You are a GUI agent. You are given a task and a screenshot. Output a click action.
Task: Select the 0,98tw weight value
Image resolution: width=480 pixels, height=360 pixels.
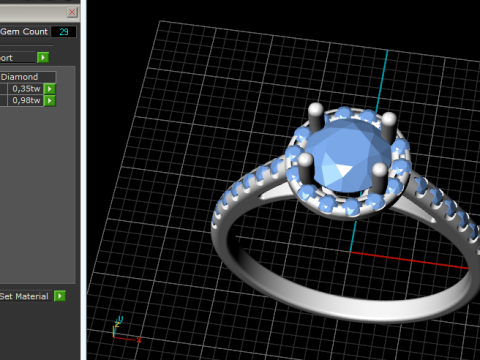26,100
